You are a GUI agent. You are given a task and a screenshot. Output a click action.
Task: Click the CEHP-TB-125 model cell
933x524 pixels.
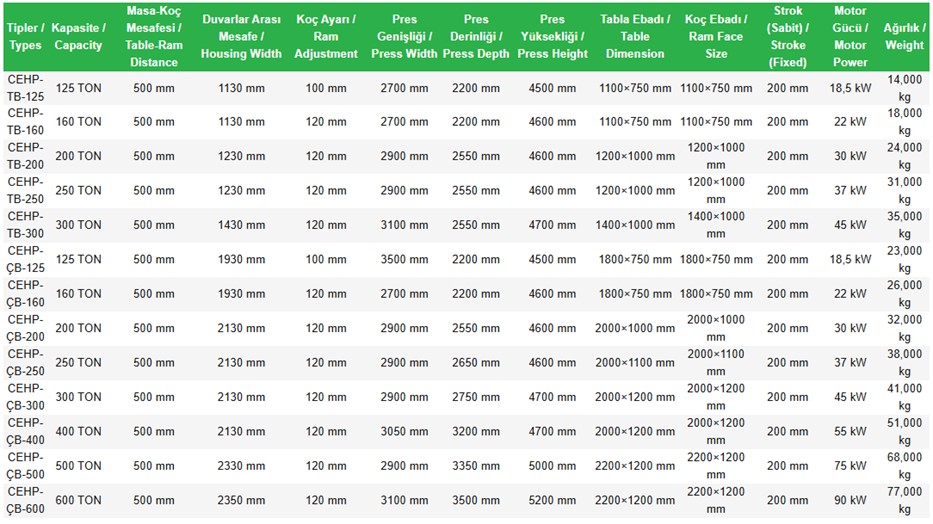(25, 88)
